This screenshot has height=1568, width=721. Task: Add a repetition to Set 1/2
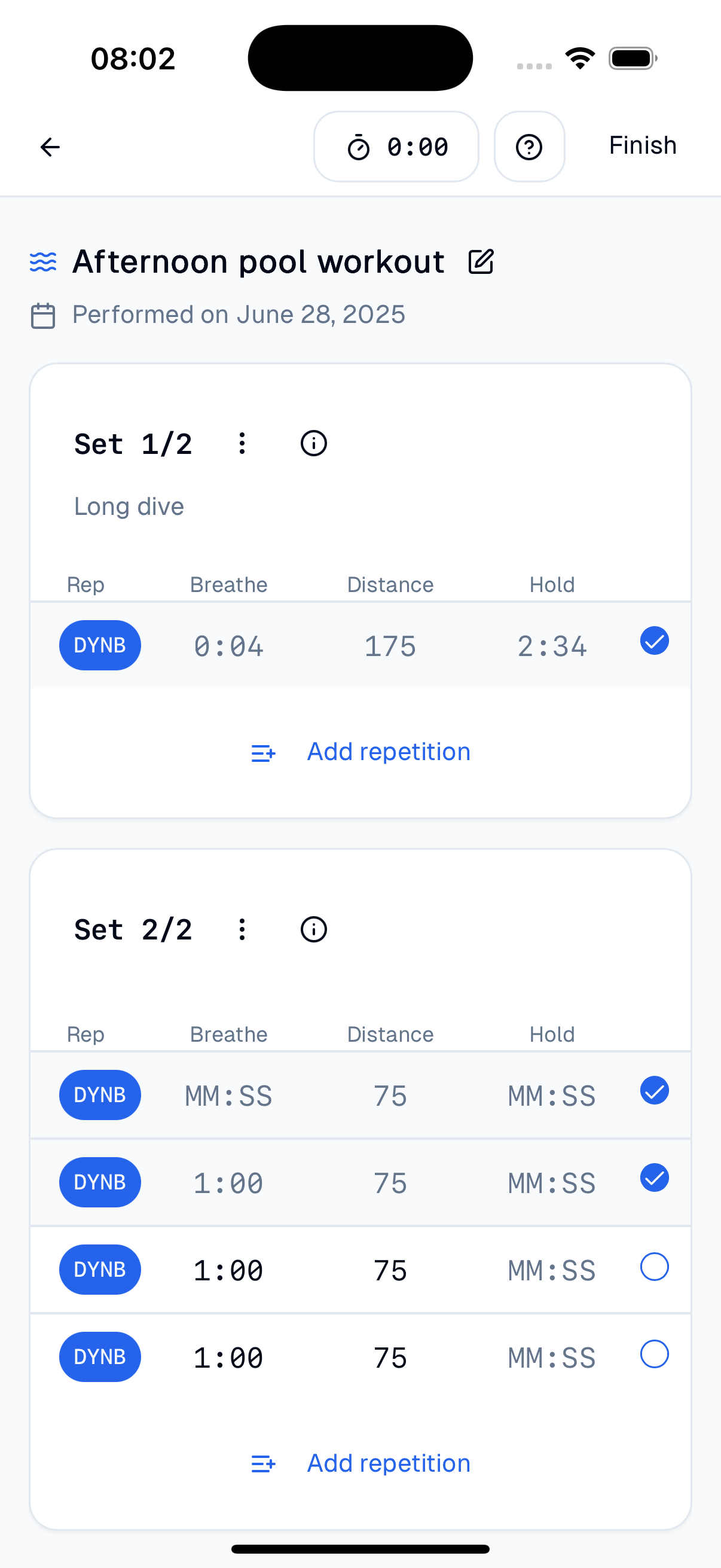click(387, 752)
